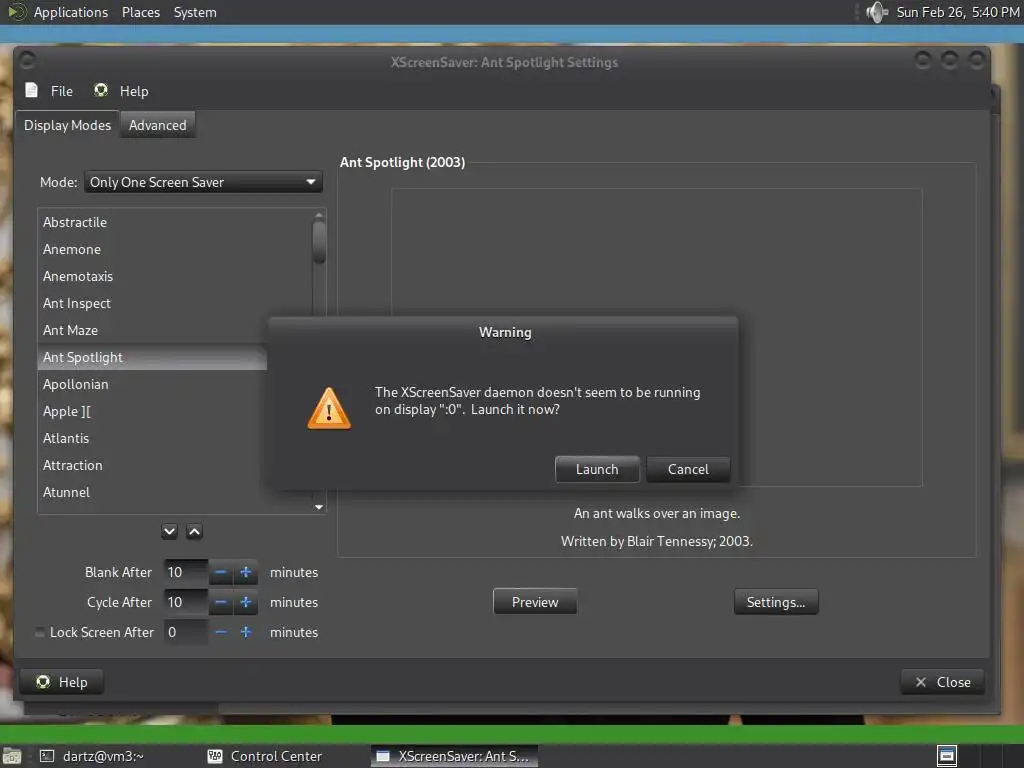Cancel the Warning dialog
This screenshot has height=768, width=1024.
pos(688,469)
